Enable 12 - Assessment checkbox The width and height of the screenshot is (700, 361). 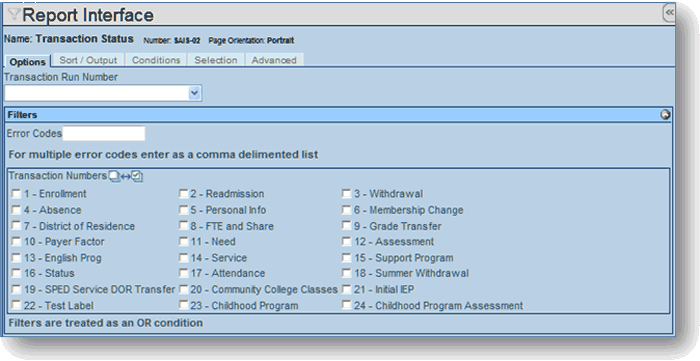(346, 241)
